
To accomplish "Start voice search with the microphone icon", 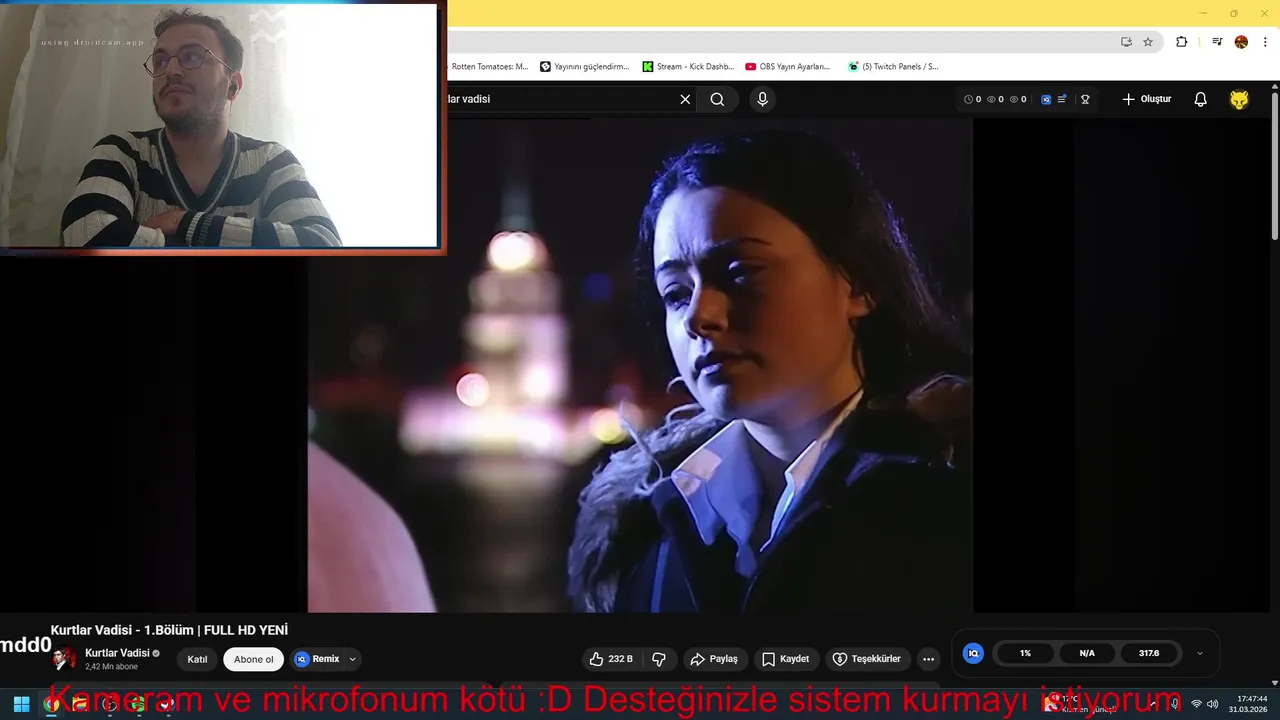I will [x=762, y=99].
